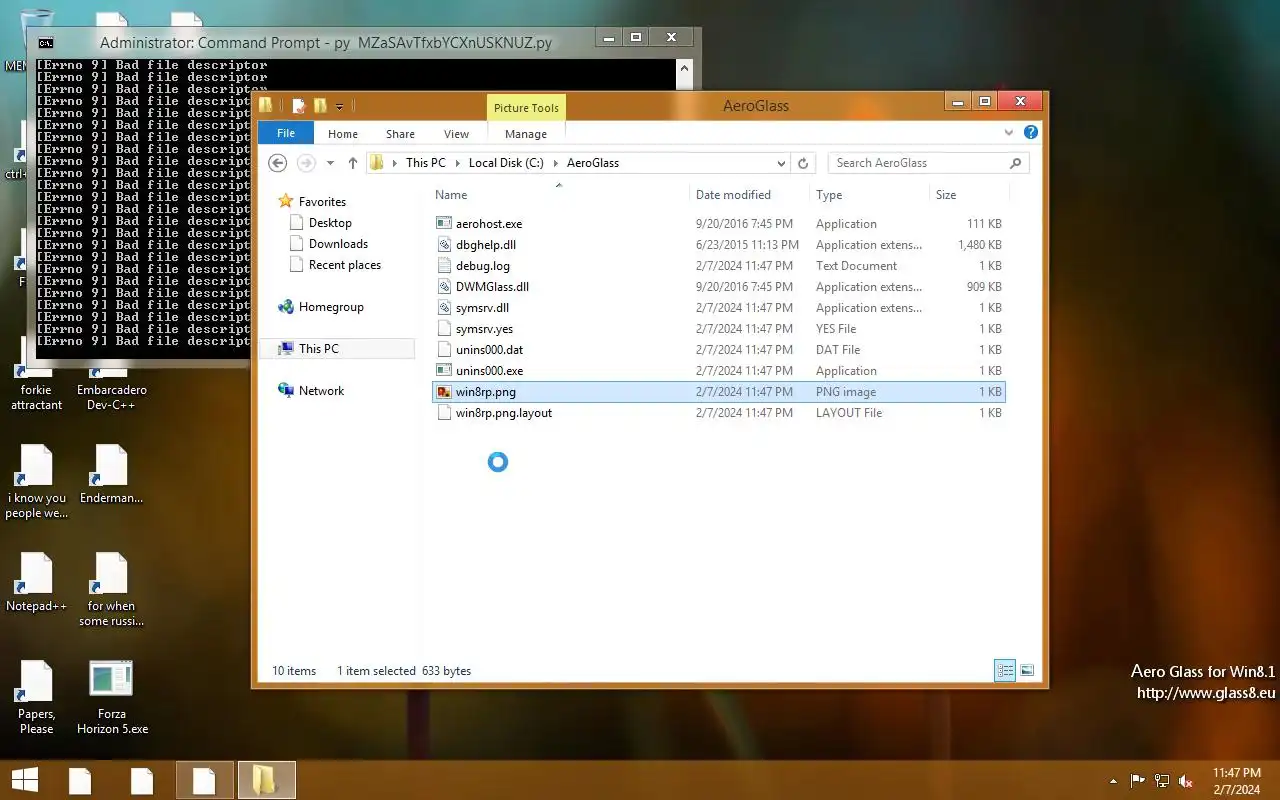The width and height of the screenshot is (1280, 800).
Task: Select the symsrv.dll file icon
Action: pos(445,308)
